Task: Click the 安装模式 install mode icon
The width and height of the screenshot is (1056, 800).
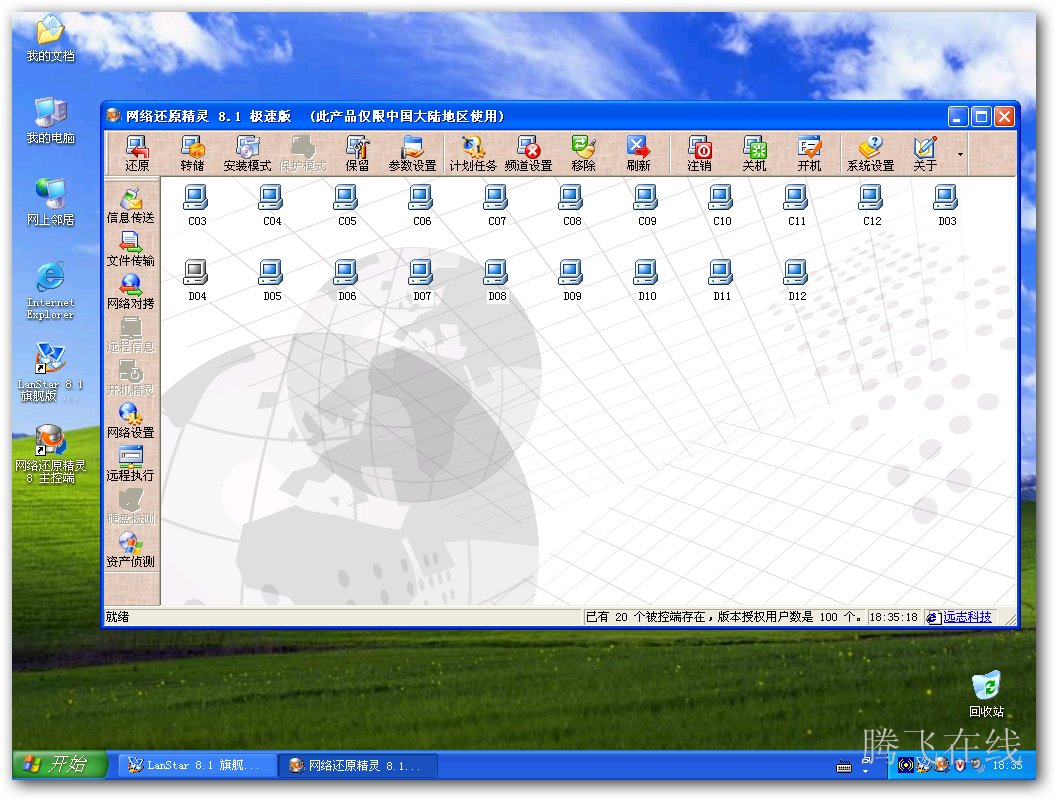Action: (x=247, y=154)
